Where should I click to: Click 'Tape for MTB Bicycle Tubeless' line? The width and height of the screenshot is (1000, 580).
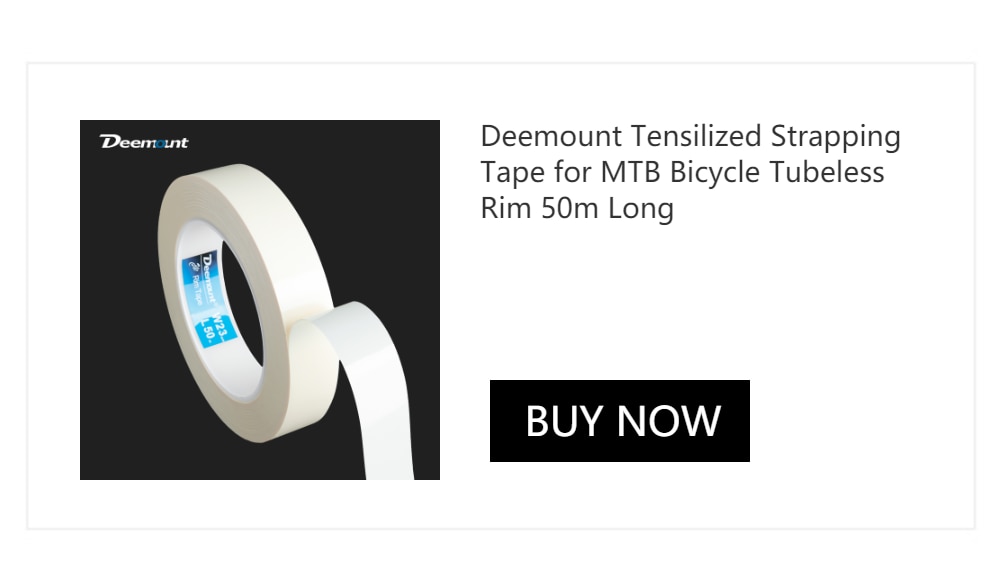coord(682,172)
